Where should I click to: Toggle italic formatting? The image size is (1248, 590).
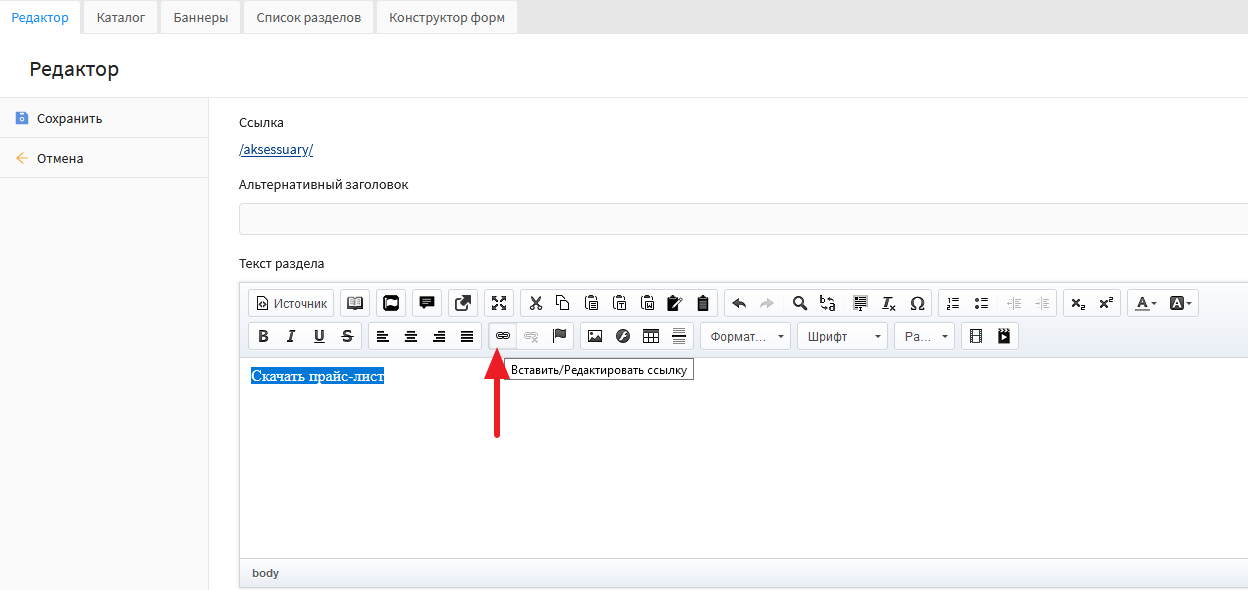click(291, 336)
